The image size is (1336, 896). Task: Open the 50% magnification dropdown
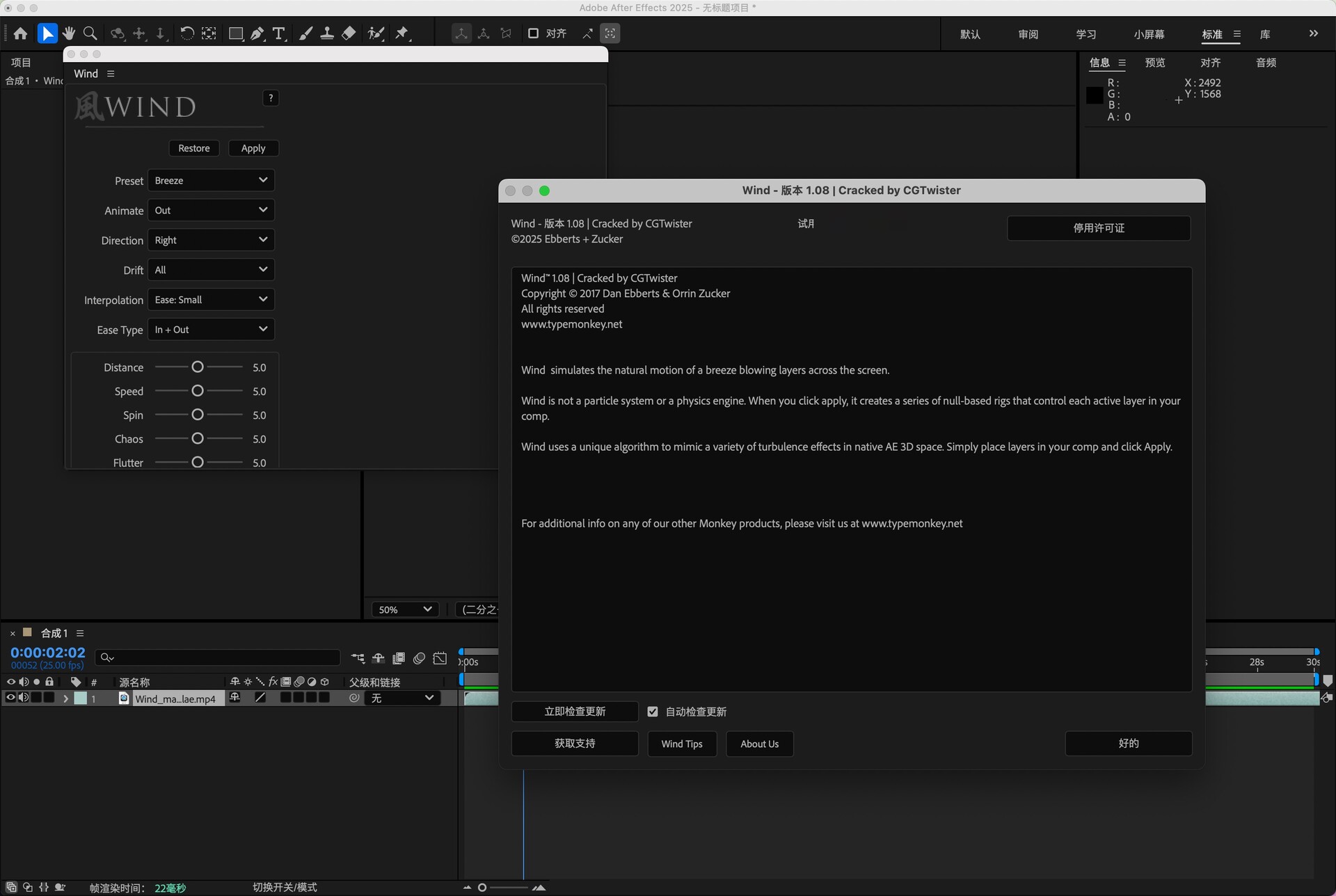(406, 609)
